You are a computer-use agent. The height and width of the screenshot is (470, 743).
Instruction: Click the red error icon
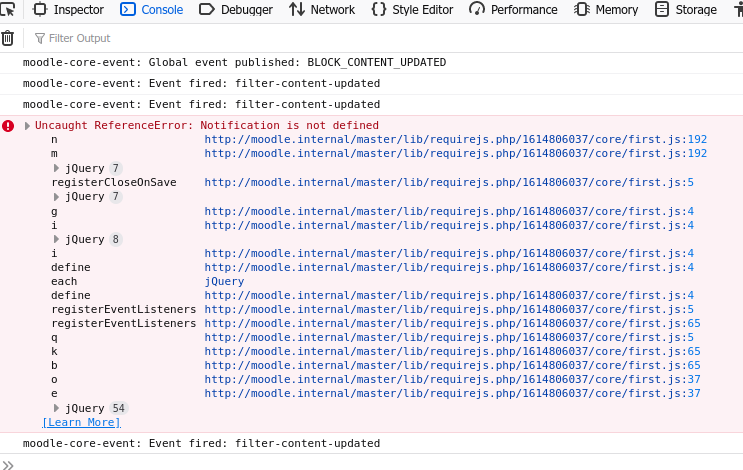8,126
